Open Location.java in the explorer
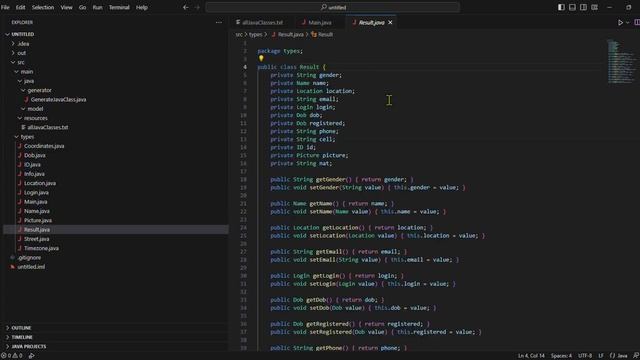 (x=40, y=183)
